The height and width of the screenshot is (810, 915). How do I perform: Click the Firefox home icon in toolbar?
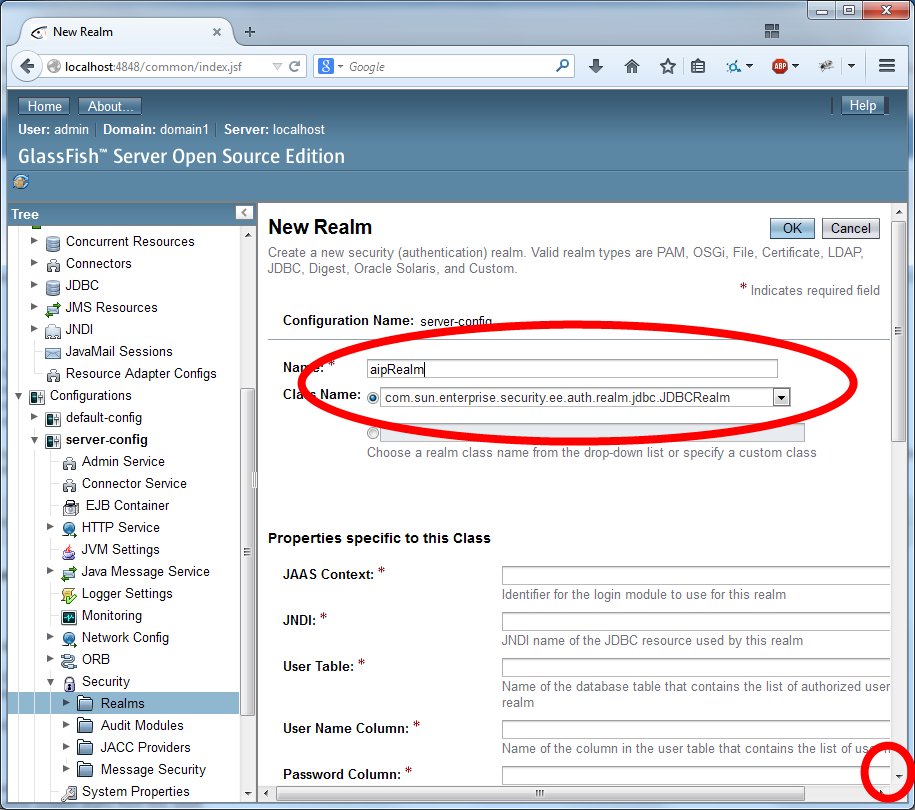632,67
